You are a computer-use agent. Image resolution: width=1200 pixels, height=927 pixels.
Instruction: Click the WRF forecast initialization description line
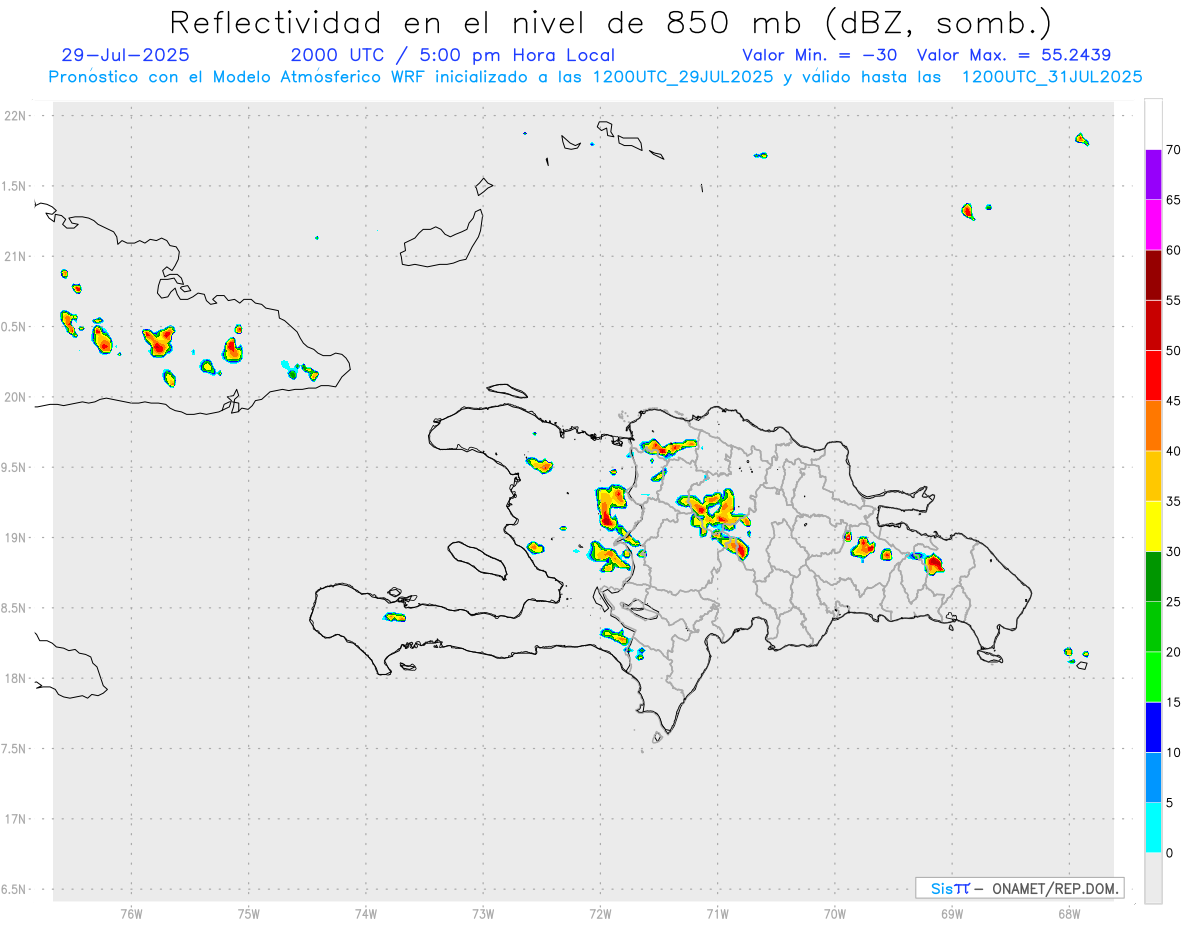pos(595,77)
